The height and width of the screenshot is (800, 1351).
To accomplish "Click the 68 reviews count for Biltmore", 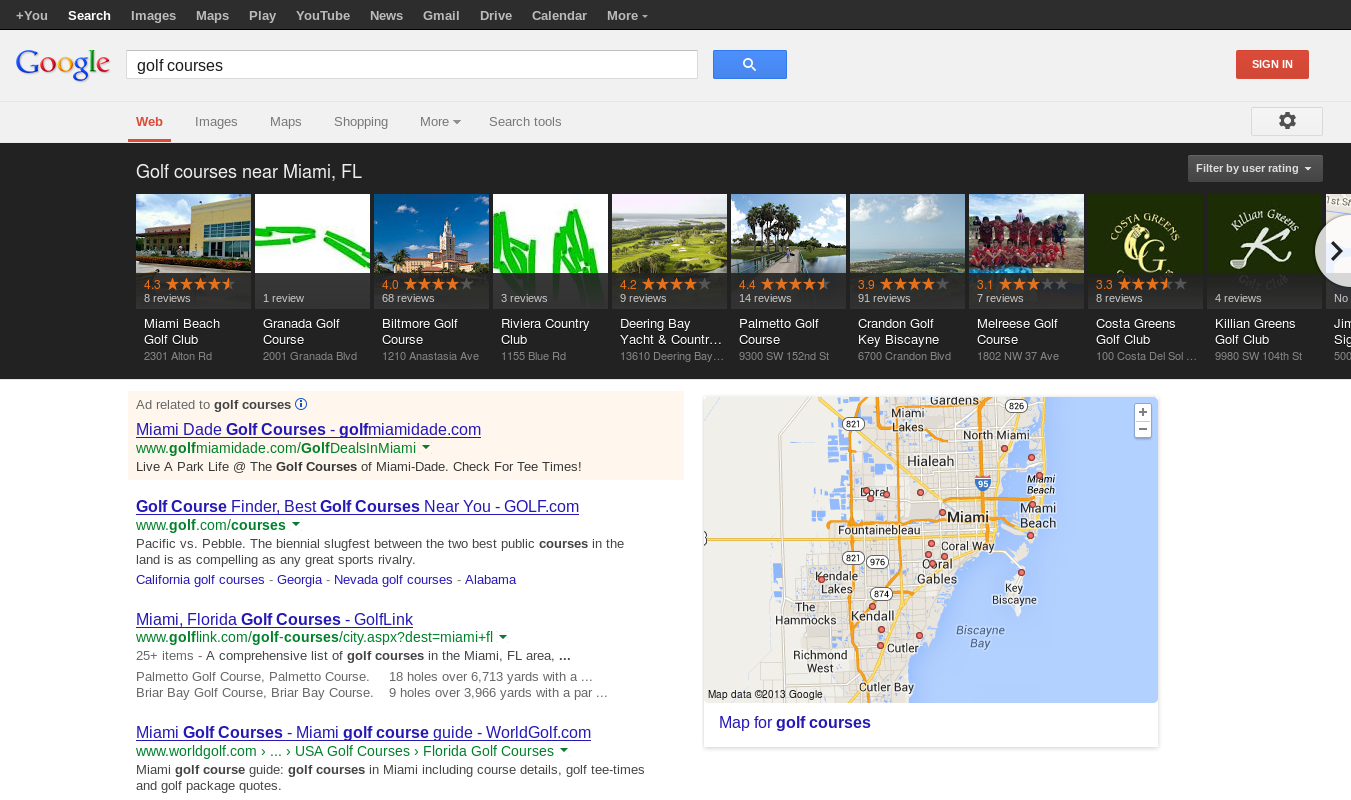I will click(x=408, y=299).
